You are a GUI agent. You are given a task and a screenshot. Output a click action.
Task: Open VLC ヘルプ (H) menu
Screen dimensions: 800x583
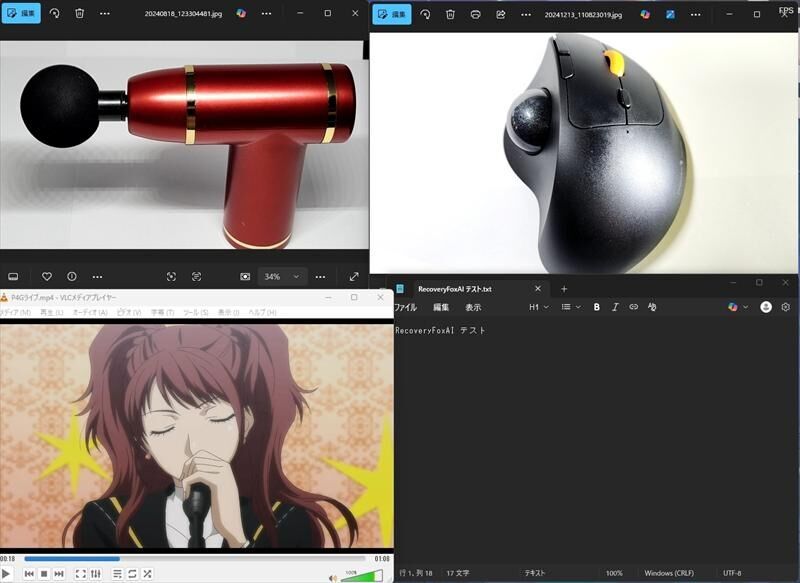click(262, 312)
